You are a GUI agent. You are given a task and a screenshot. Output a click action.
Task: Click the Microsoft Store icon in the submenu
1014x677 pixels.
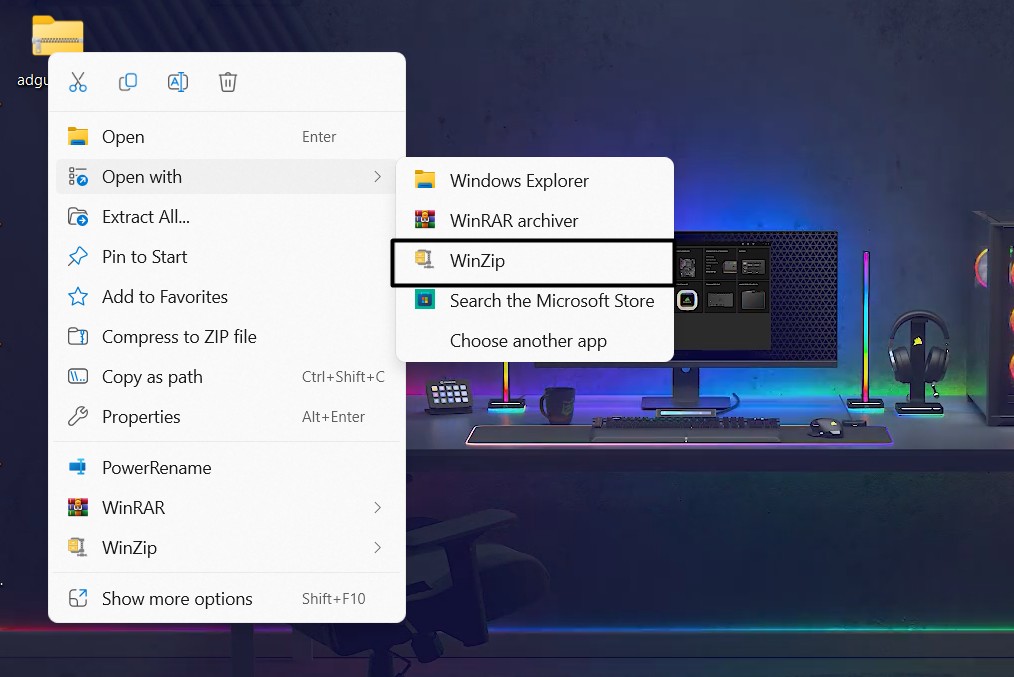click(425, 300)
